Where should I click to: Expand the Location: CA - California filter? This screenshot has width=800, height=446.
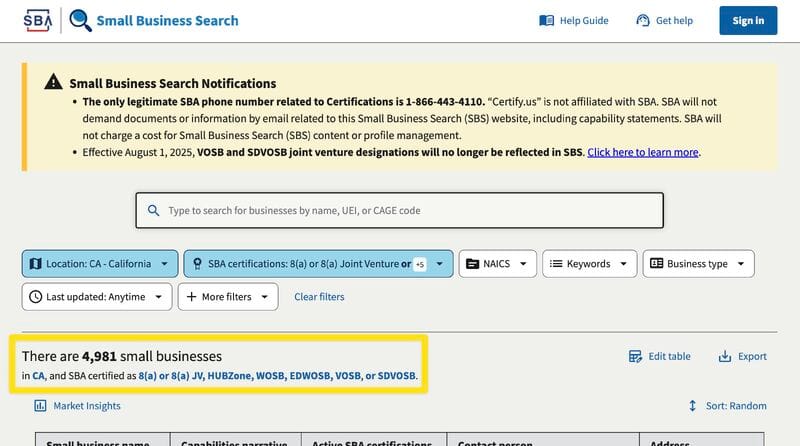tap(99, 264)
